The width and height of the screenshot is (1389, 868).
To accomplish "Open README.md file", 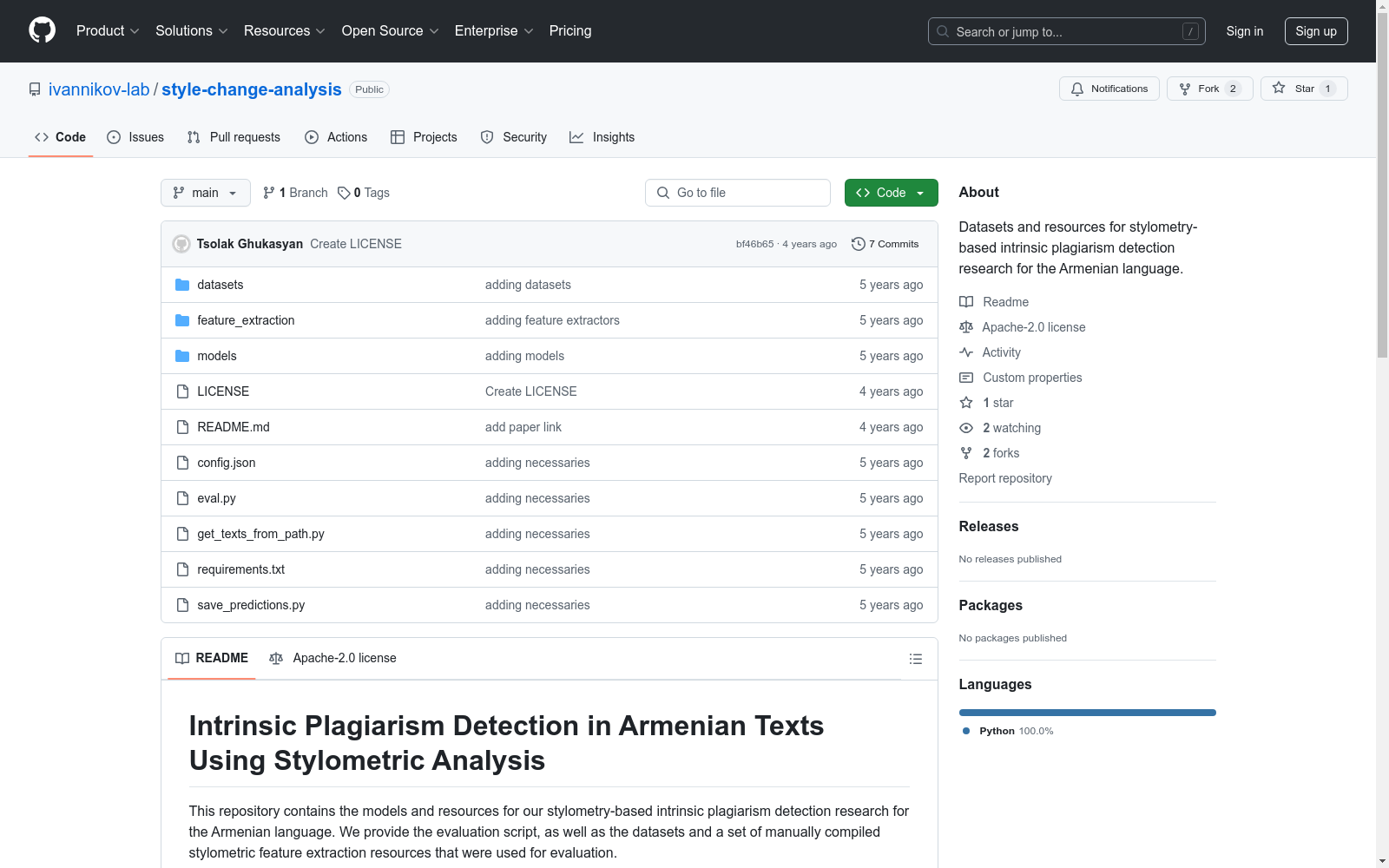I will [234, 427].
